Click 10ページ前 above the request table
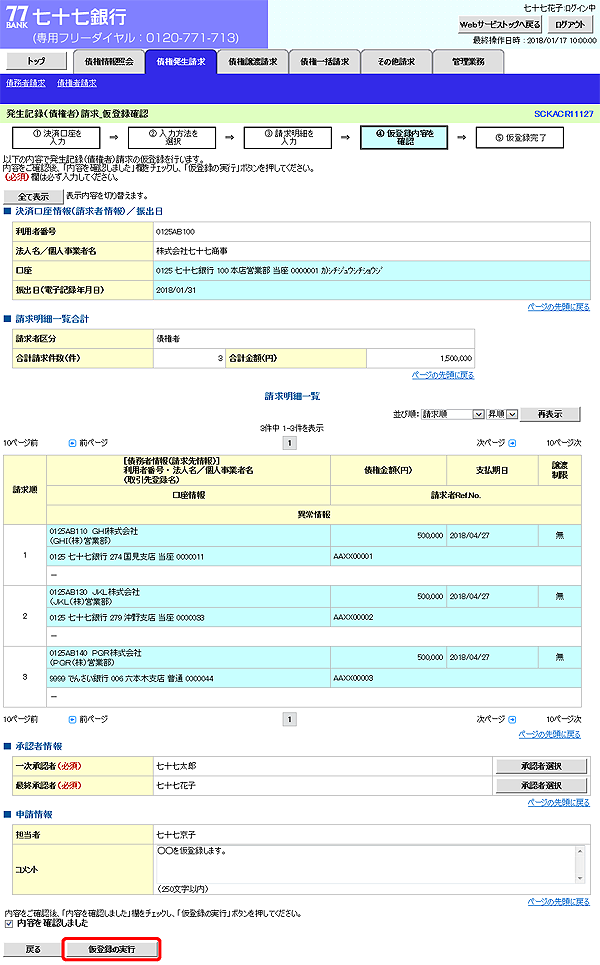The image size is (600, 965). (20, 443)
